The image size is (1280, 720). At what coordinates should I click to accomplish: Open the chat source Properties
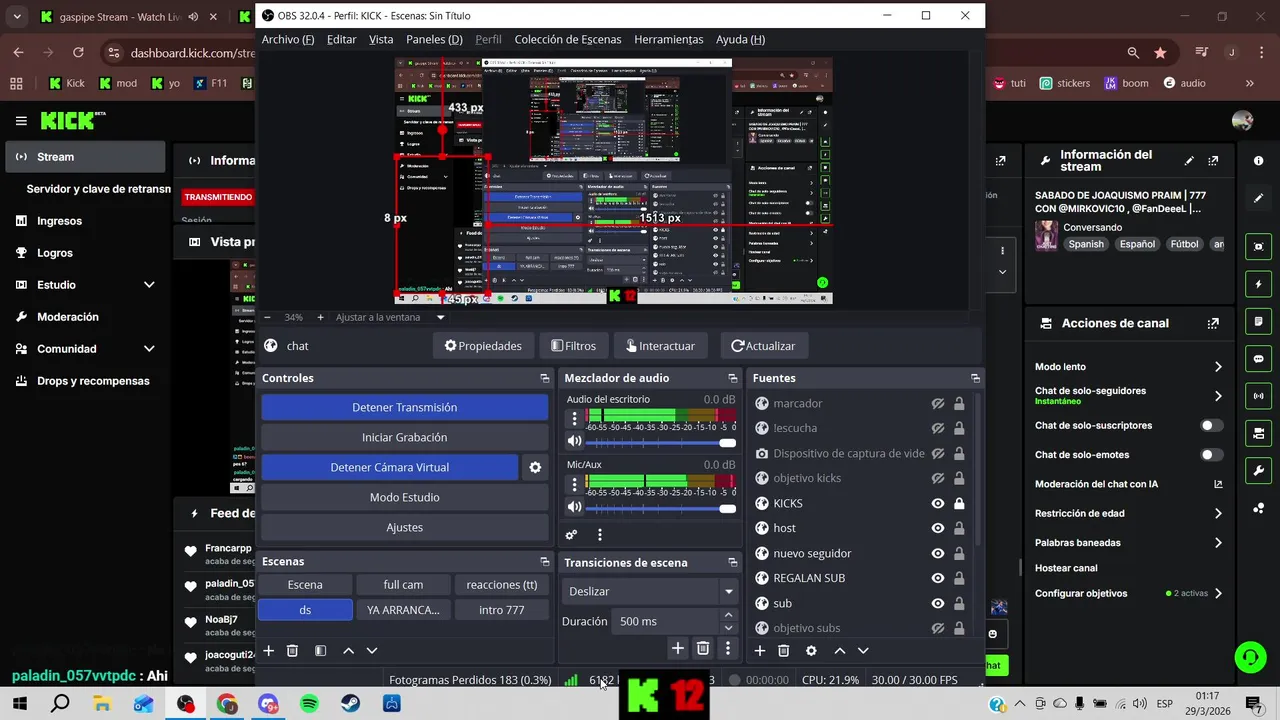click(x=483, y=346)
